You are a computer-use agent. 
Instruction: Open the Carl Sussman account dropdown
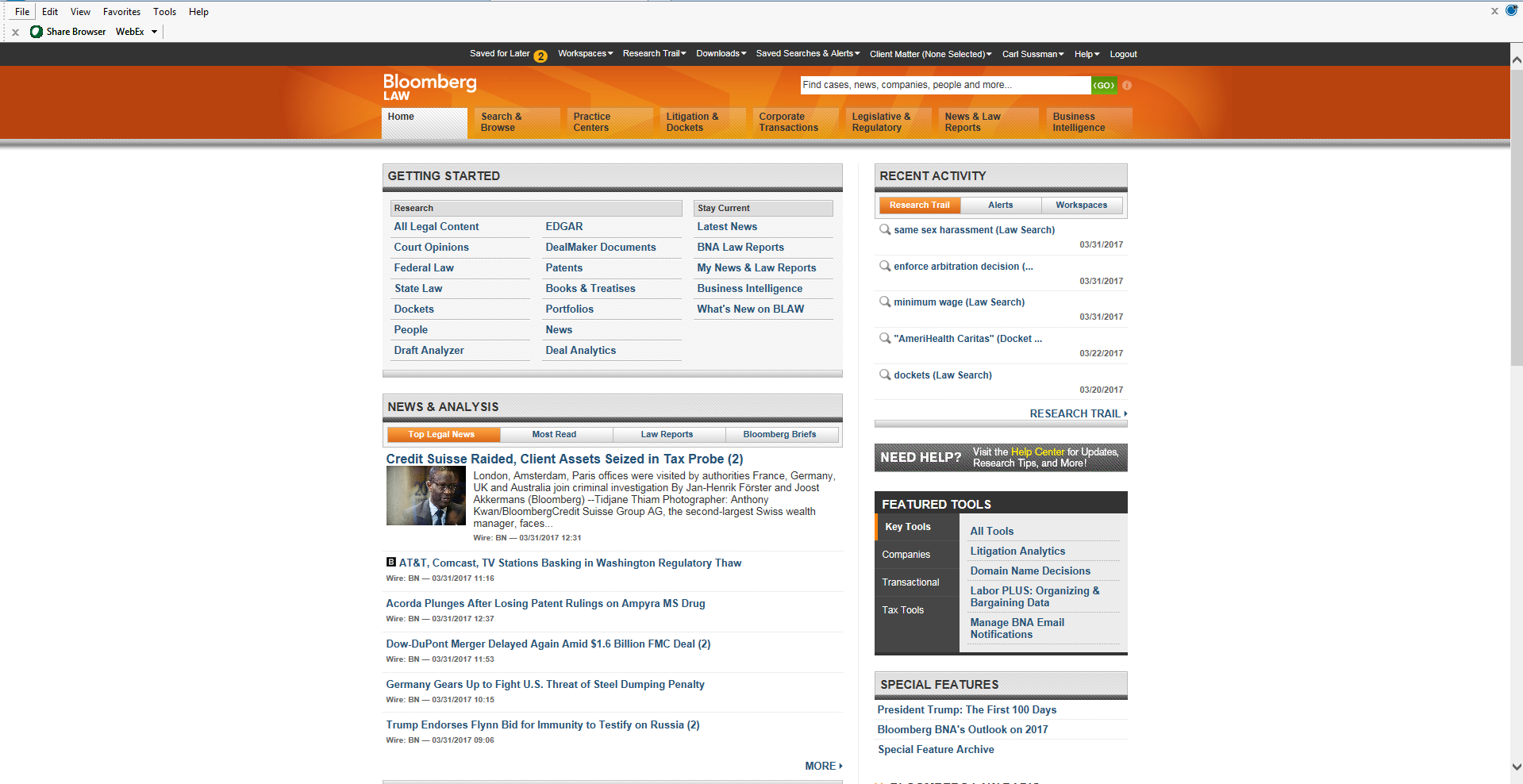click(1033, 54)
